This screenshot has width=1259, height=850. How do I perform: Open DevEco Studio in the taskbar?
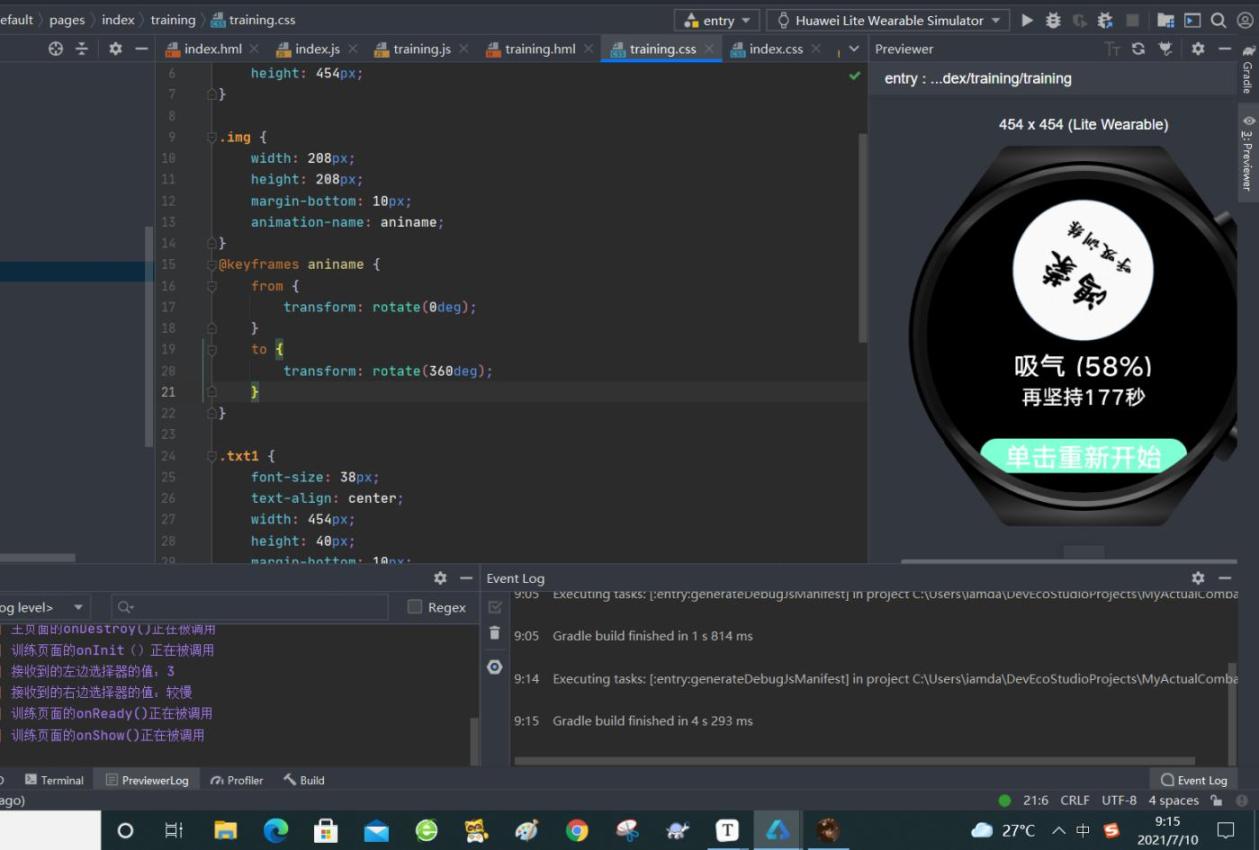777,830
